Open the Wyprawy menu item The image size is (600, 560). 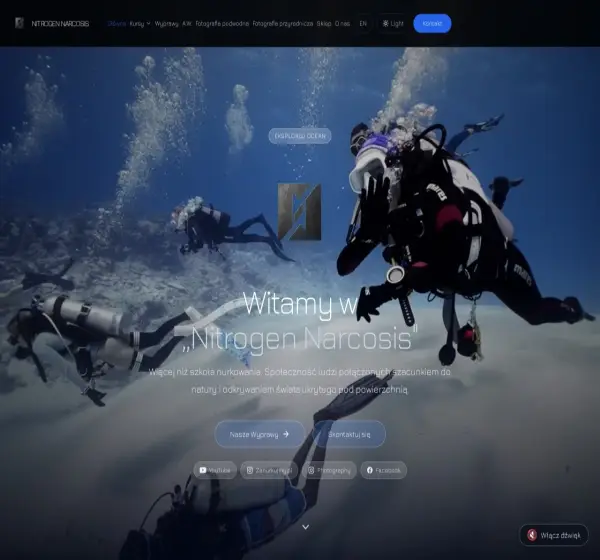(x=166, y=24)
